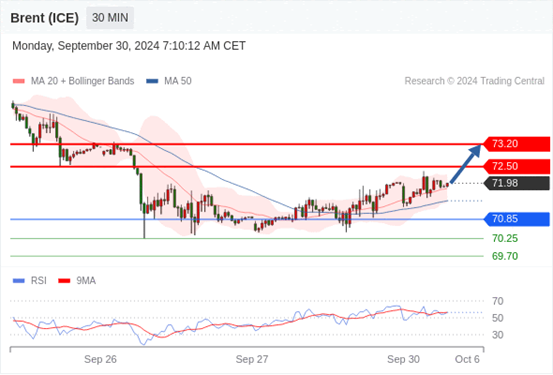Click the 69.70 support level value

[x=505, y=256]
